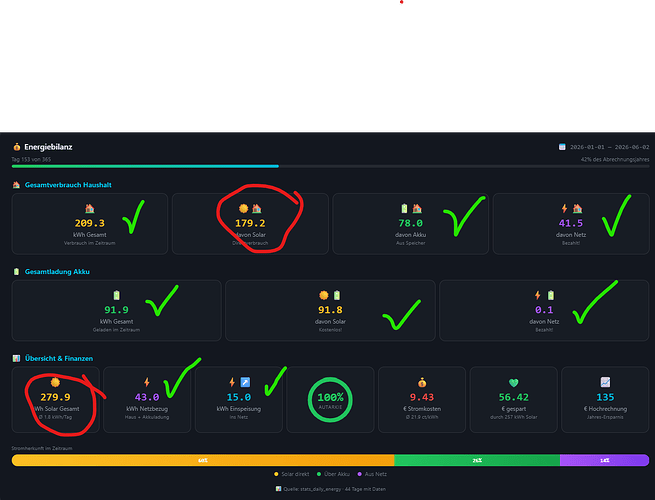
Task: Click sun icon above the 91.8 value
Action: coord(324,295)
